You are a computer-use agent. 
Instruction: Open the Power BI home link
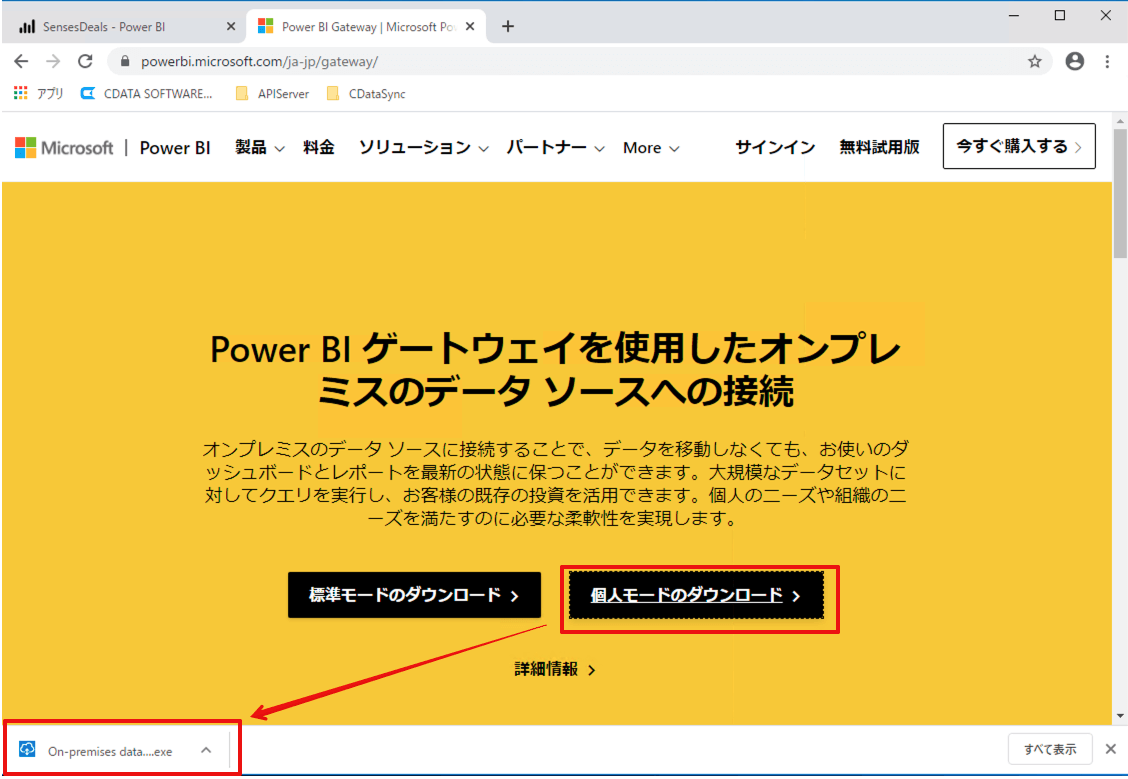click(x=175, y=147)
